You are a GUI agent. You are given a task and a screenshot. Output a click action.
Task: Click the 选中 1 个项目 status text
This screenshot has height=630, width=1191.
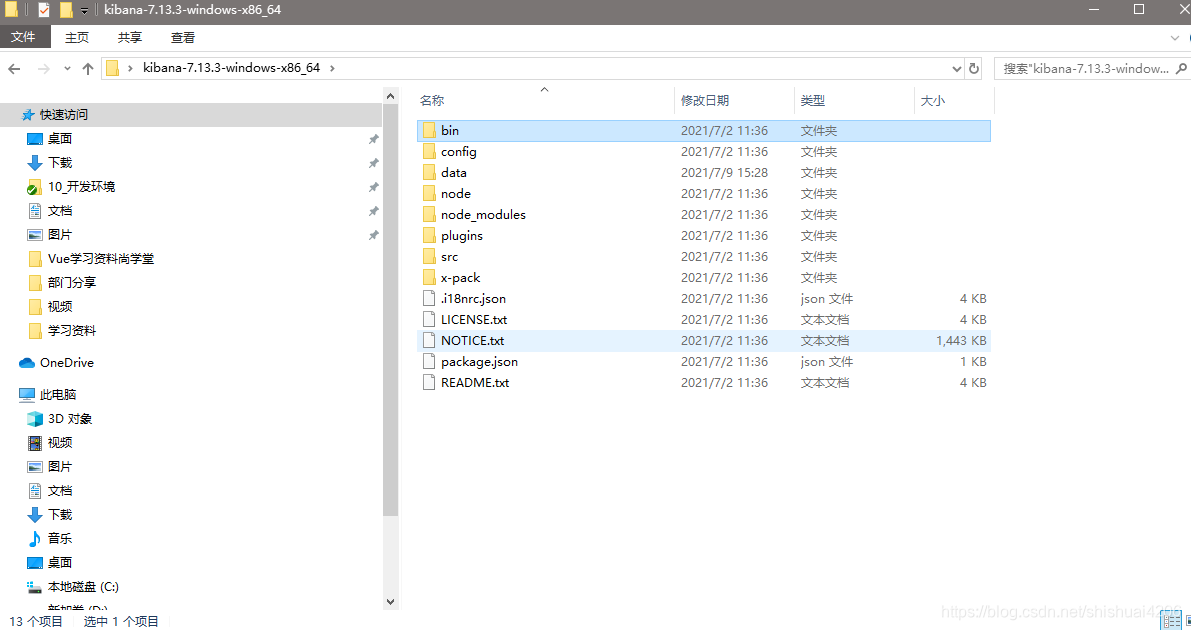(121, 622)
